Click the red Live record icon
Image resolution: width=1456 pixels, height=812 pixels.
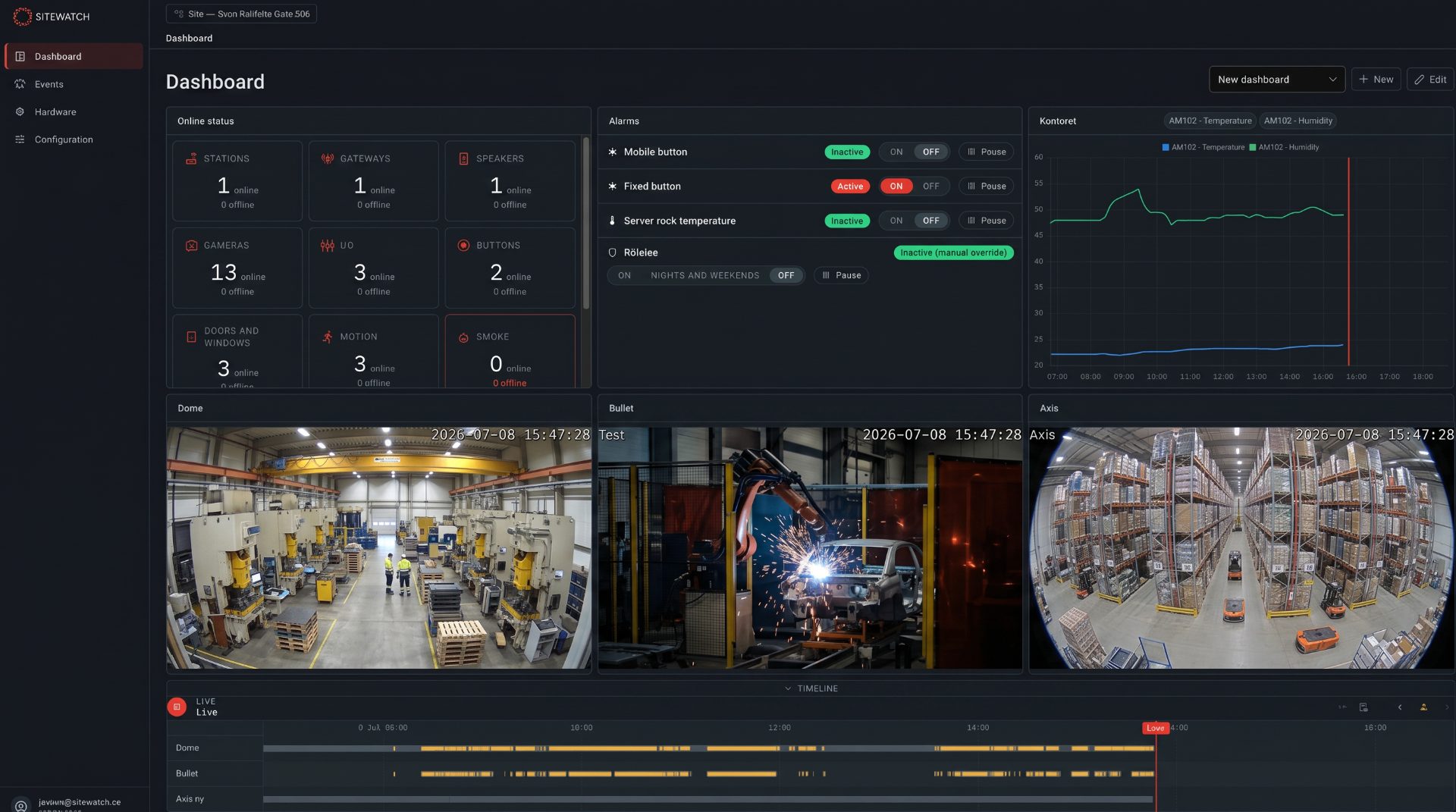(x=177, y=707)
